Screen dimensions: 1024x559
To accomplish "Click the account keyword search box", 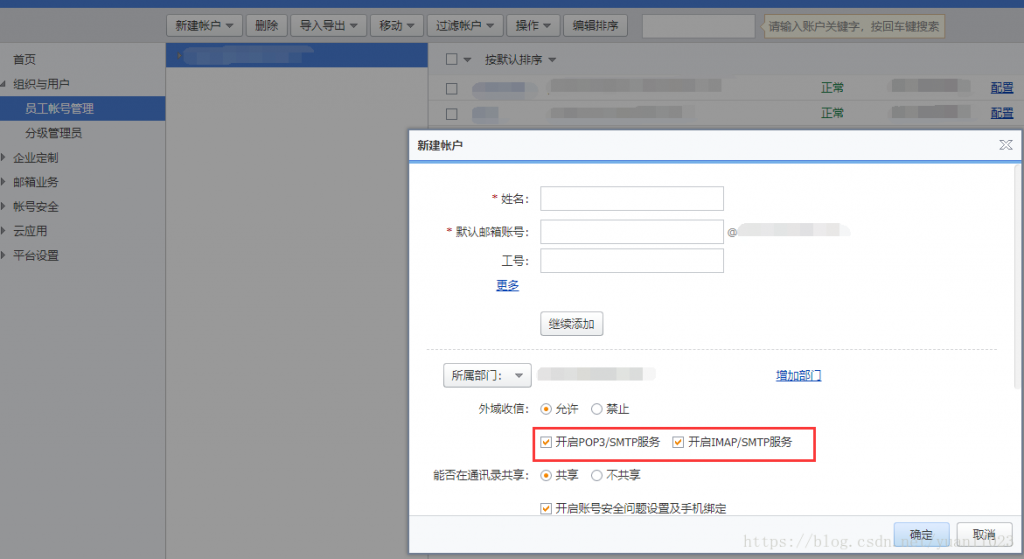I will point(698,26).
